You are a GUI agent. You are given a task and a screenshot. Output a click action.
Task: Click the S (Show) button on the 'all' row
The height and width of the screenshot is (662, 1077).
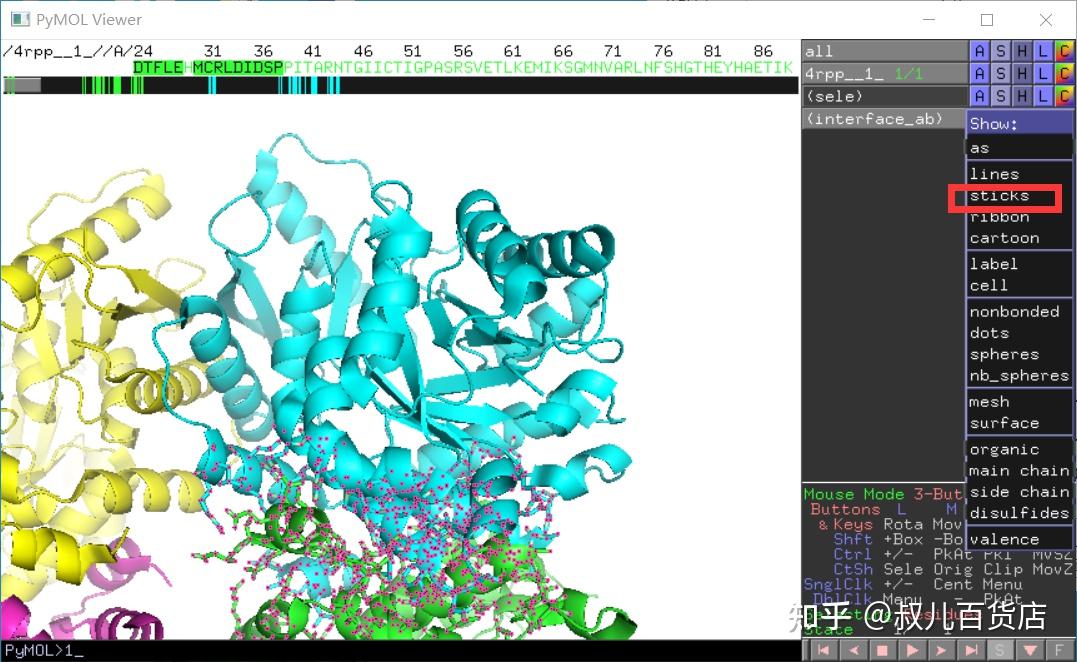click(x=998, y=50)
